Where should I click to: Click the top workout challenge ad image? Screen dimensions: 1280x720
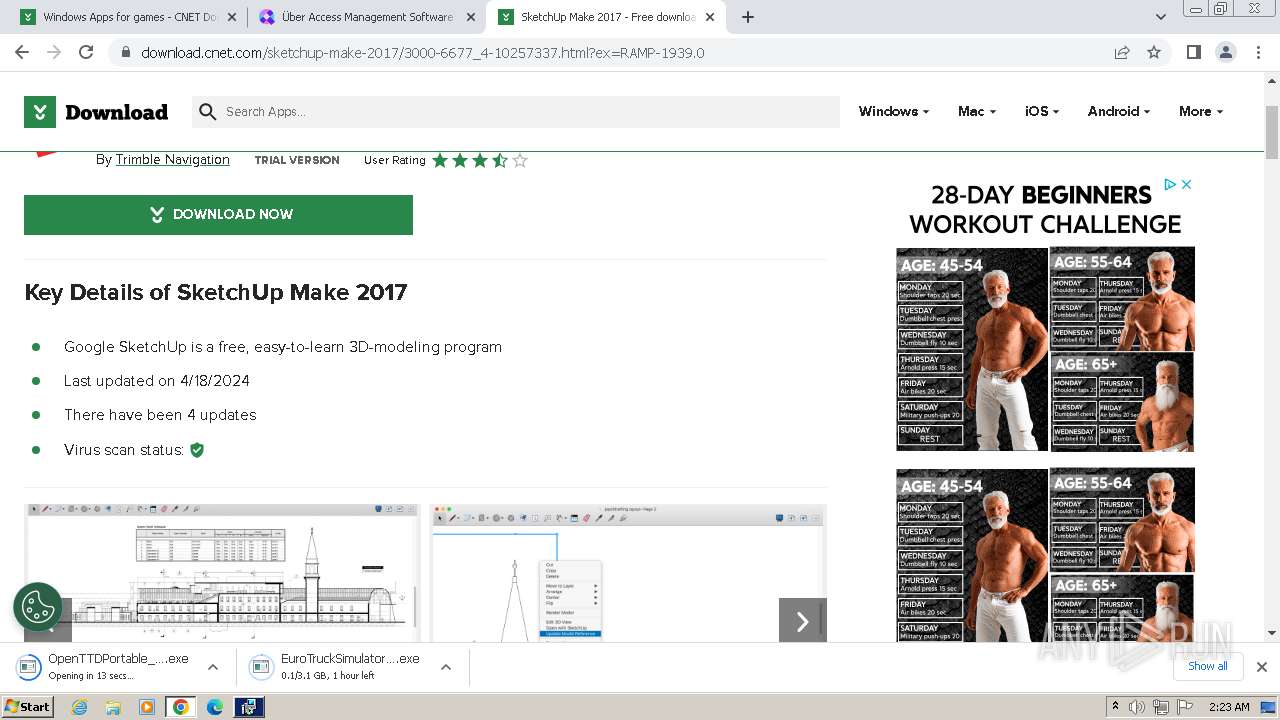click(1045, 348)
